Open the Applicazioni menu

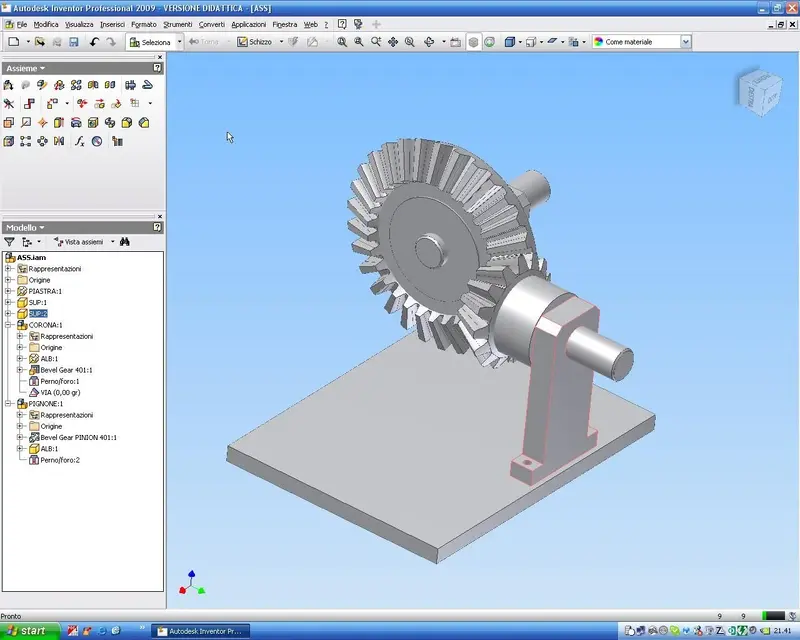pyautogui.click(x=248, y=24)
